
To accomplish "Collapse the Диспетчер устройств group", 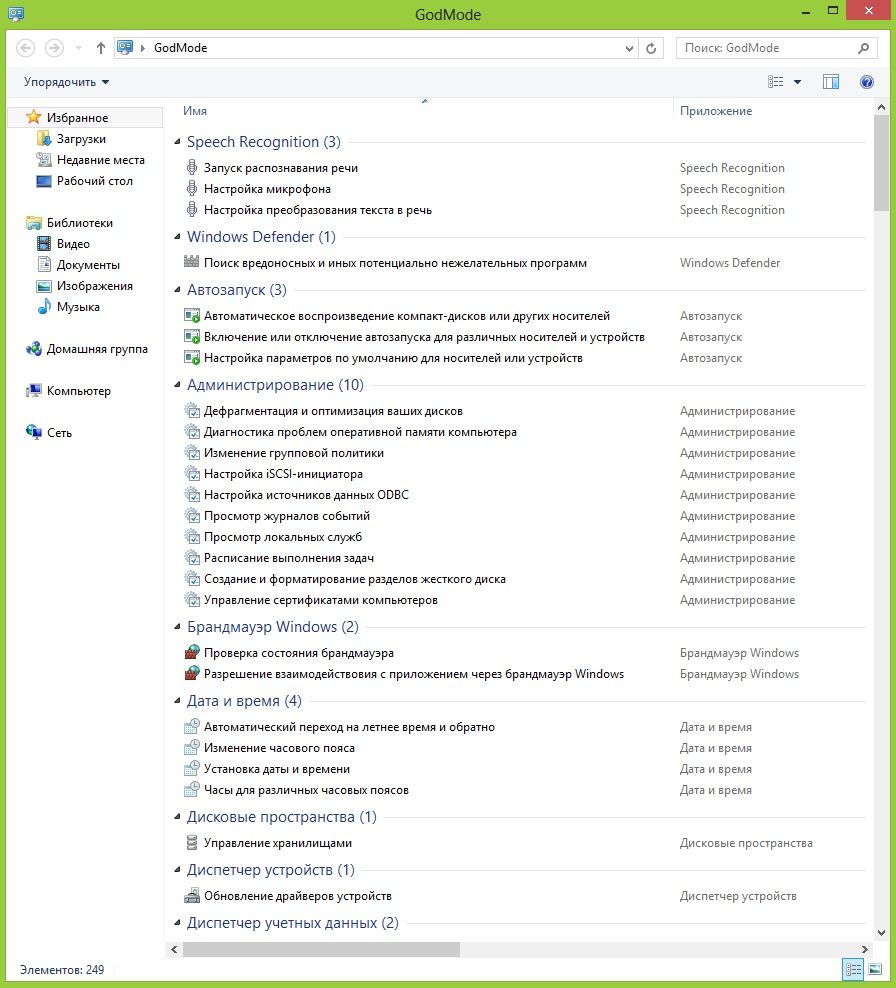I will [177, 870].
